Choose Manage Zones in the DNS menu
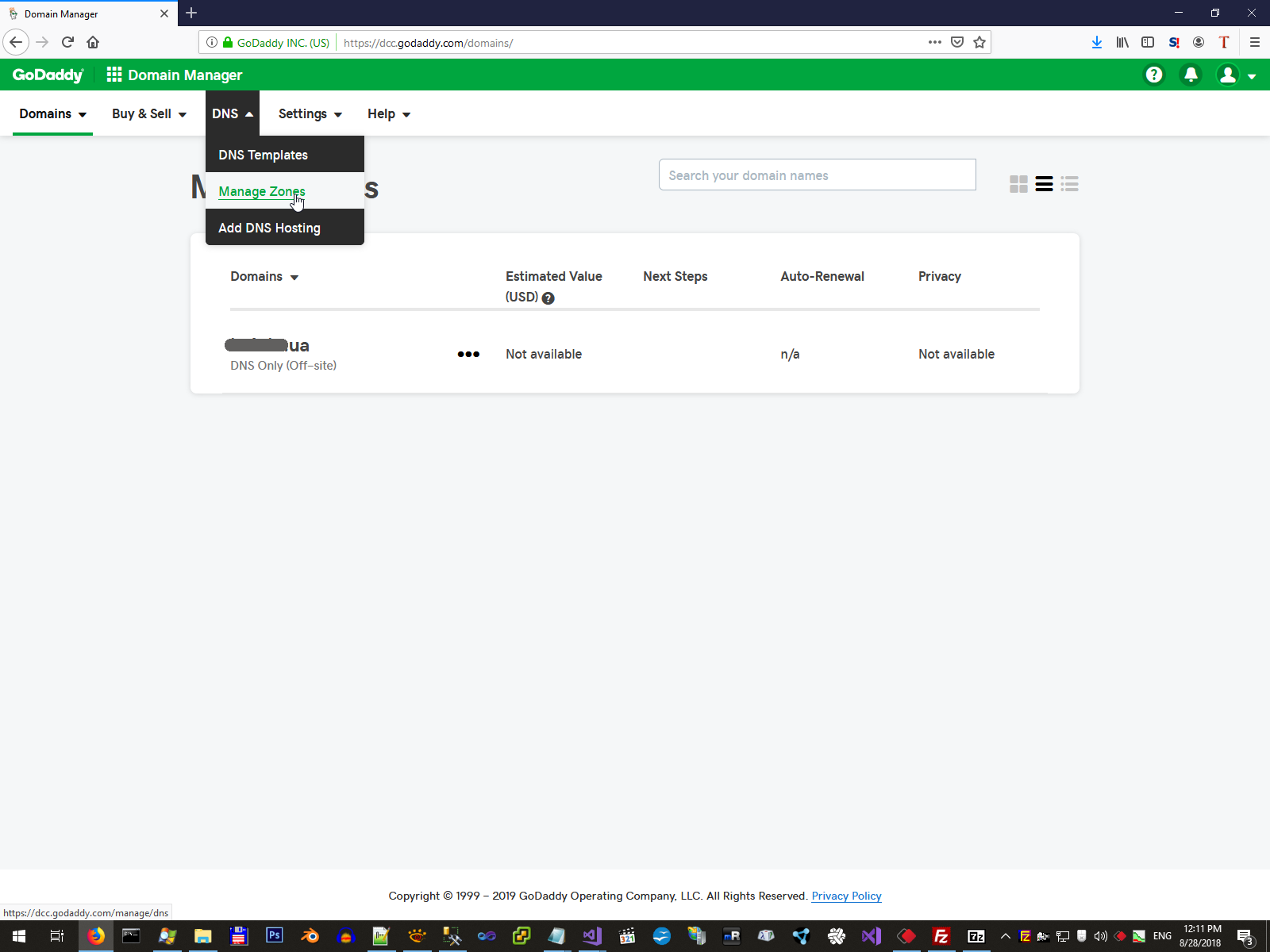 pos(285,190)
